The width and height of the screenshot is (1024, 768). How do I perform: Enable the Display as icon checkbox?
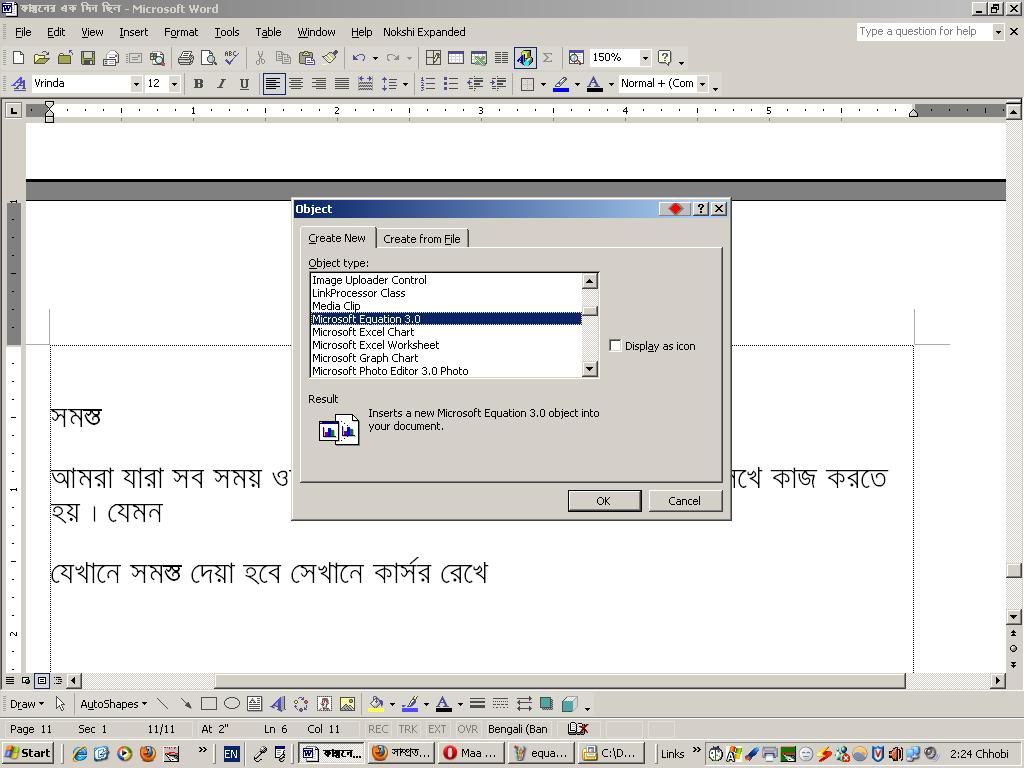click(x=616, y=345)
